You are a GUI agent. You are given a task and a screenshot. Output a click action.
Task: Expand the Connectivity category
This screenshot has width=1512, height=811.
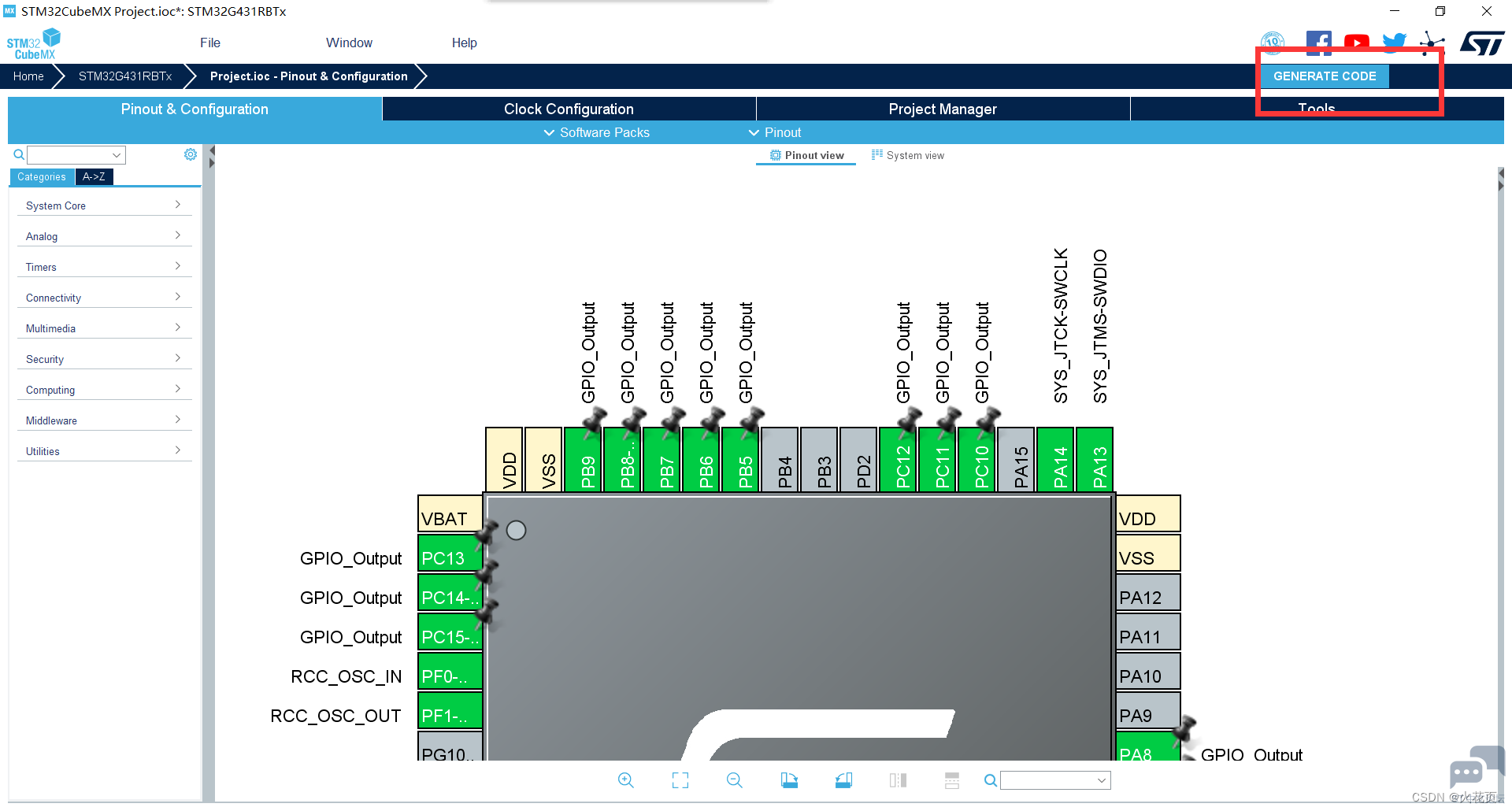(104, 298)
